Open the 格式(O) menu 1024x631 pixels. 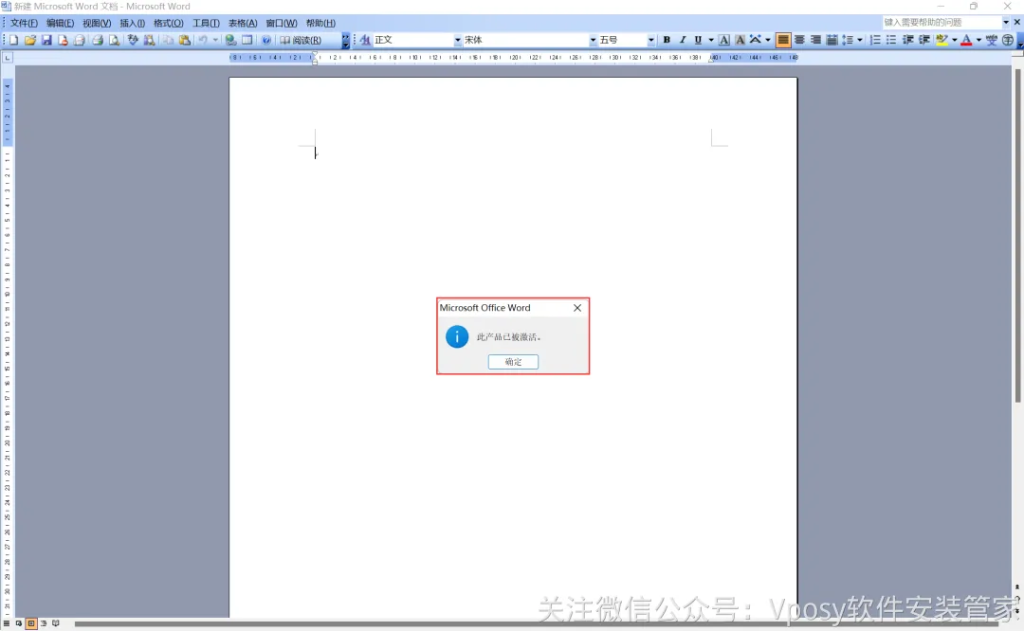coord(168,23)
